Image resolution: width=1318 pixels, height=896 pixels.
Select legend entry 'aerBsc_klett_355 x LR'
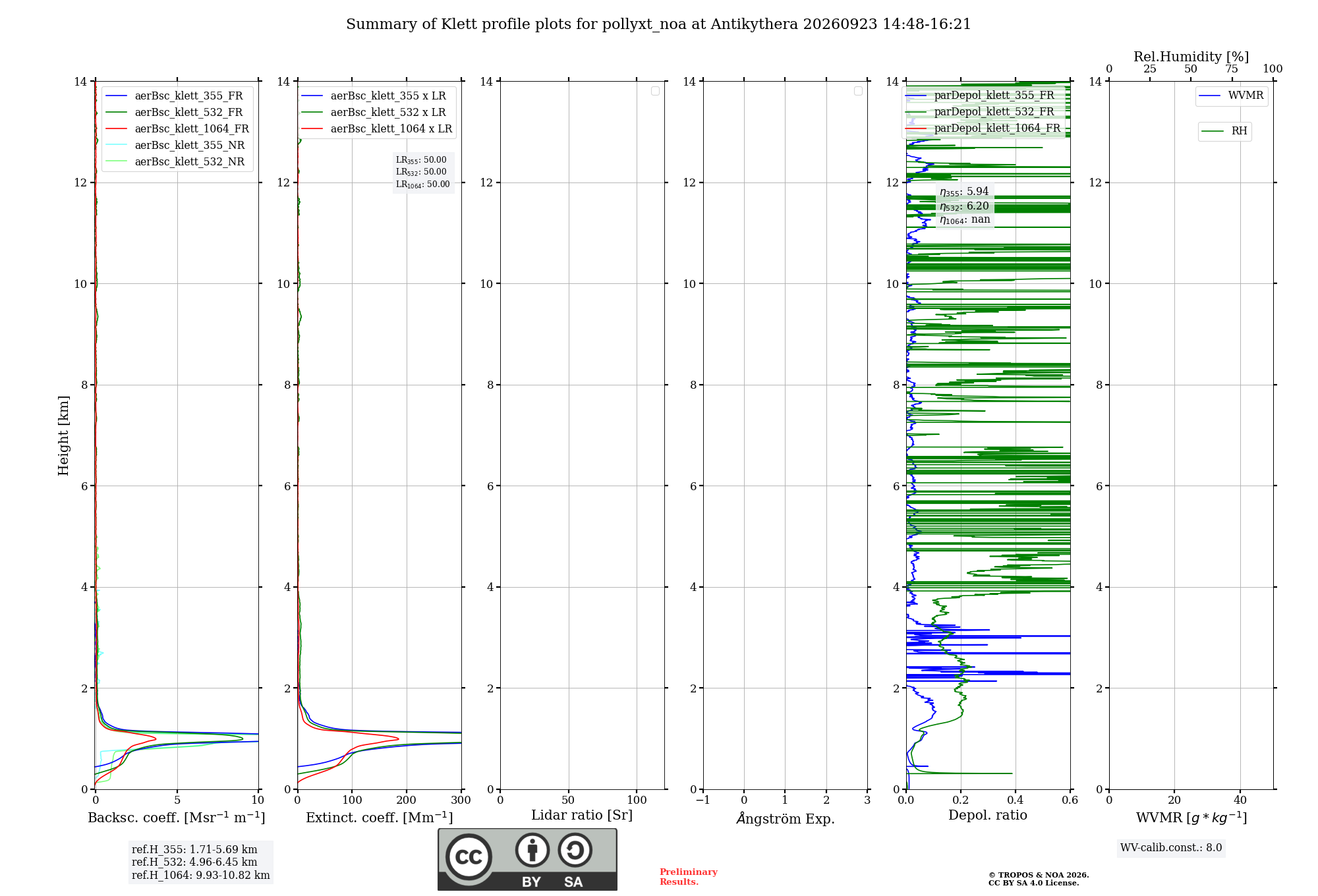point(374,96)
